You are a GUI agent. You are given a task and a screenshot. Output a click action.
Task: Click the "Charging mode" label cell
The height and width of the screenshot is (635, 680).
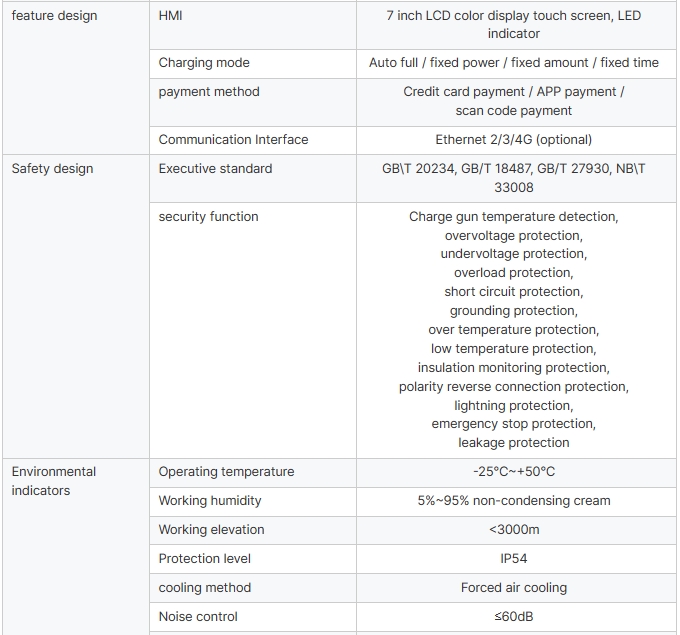(x=204, y=63)
